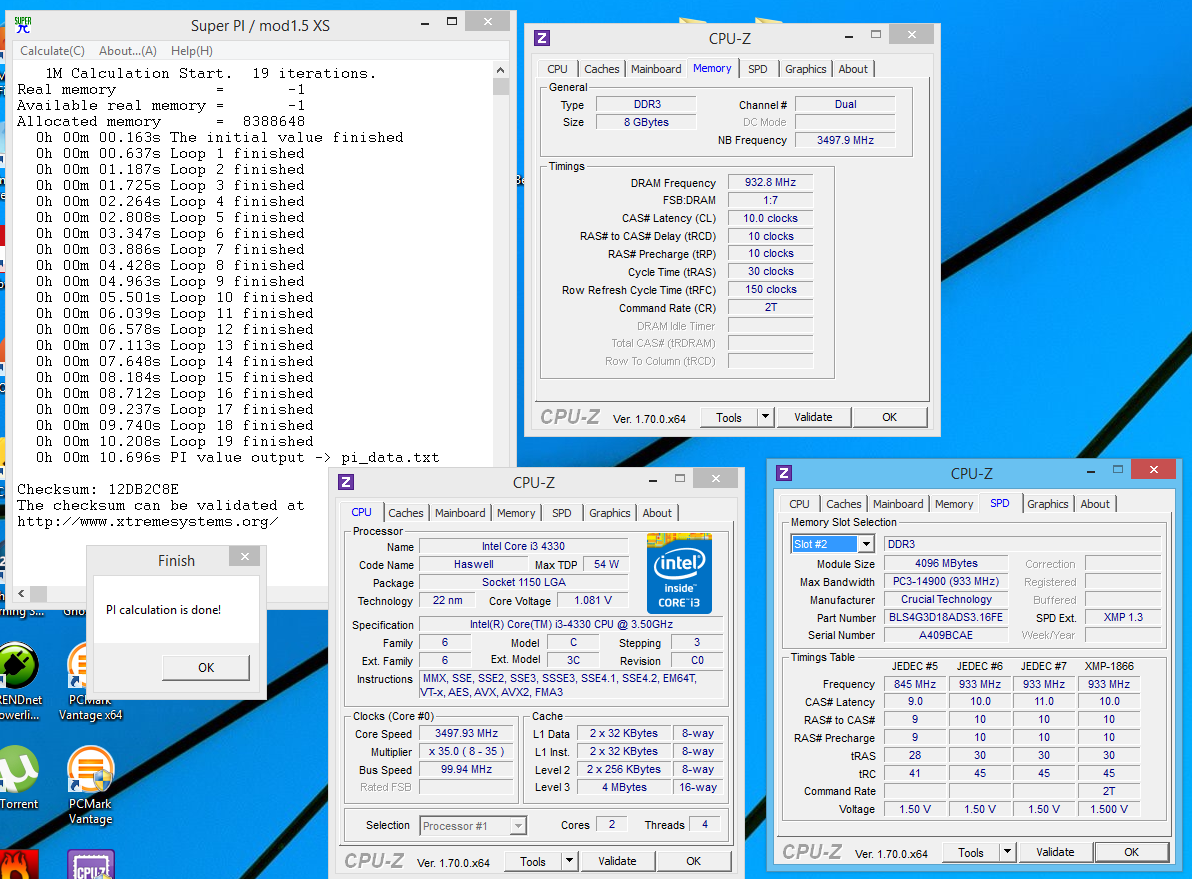Viewport: 1192px width, 879px height.
Task: Click the Checksum: 12DB2C8E line
Action: coord(98,489)
